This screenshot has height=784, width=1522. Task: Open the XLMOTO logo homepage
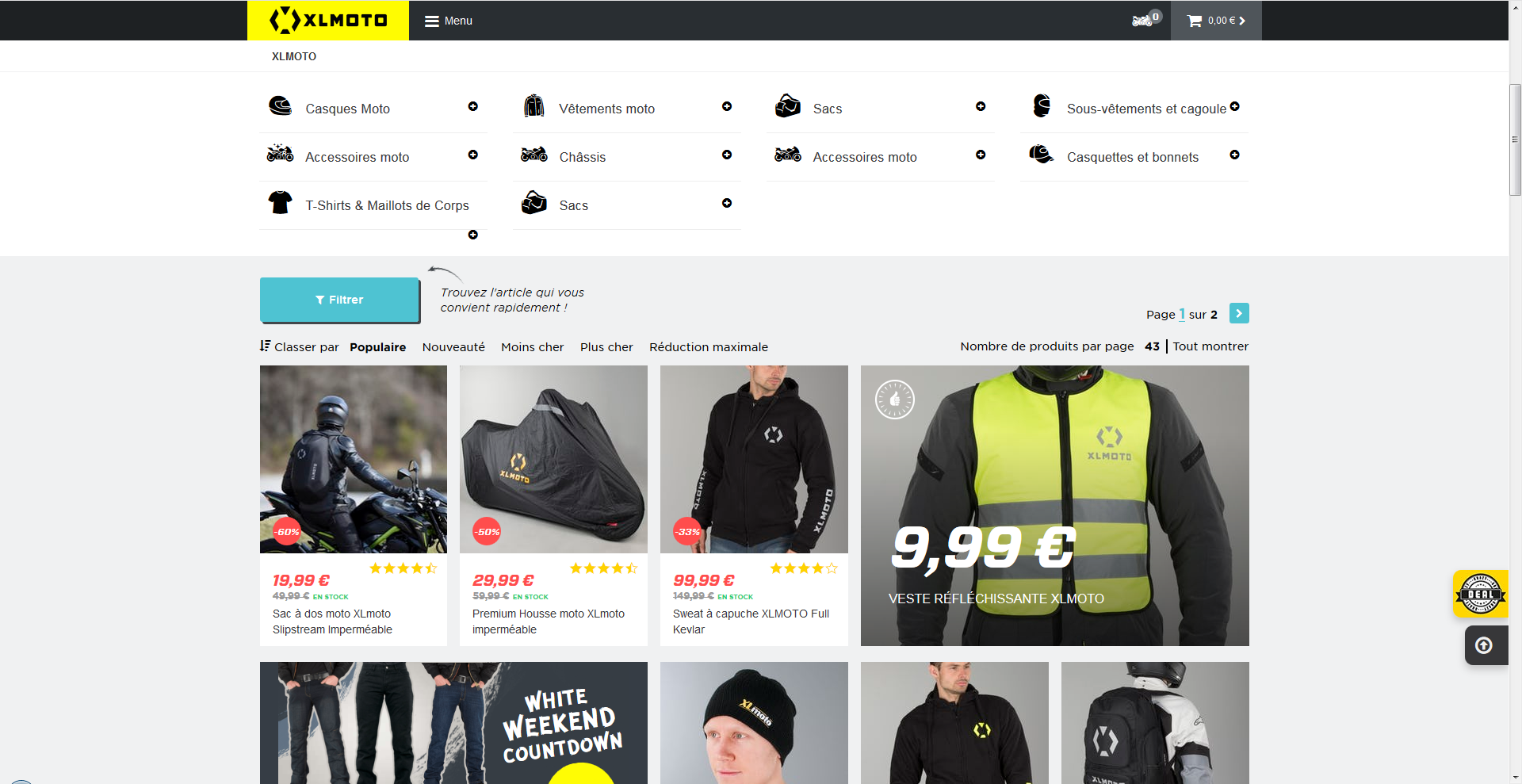tap(328, 21)
